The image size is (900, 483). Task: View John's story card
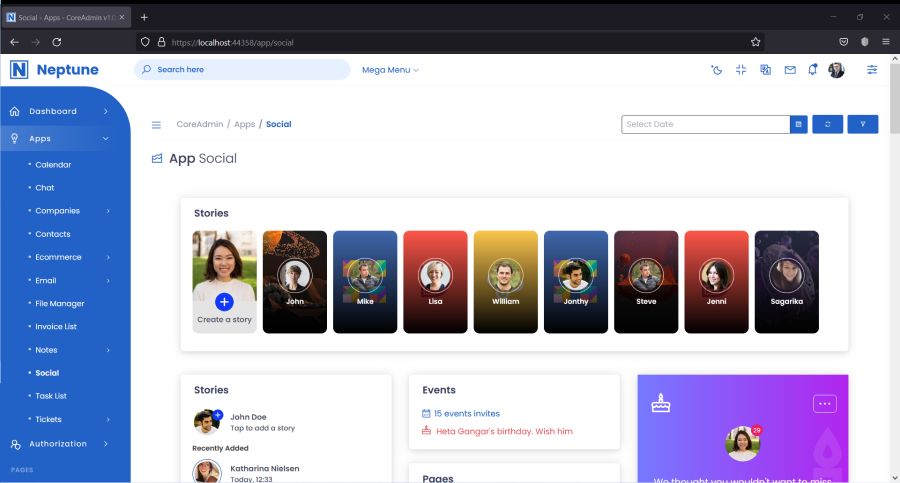click(x=295, y=282)
